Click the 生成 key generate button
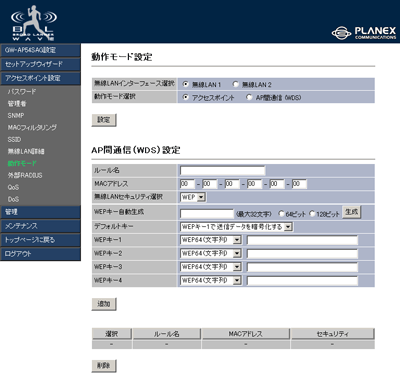400x380 pixels. tap(352, 212)
